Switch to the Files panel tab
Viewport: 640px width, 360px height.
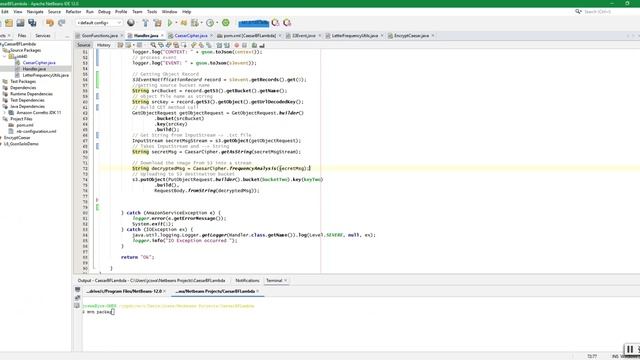(x=22, y=36)
